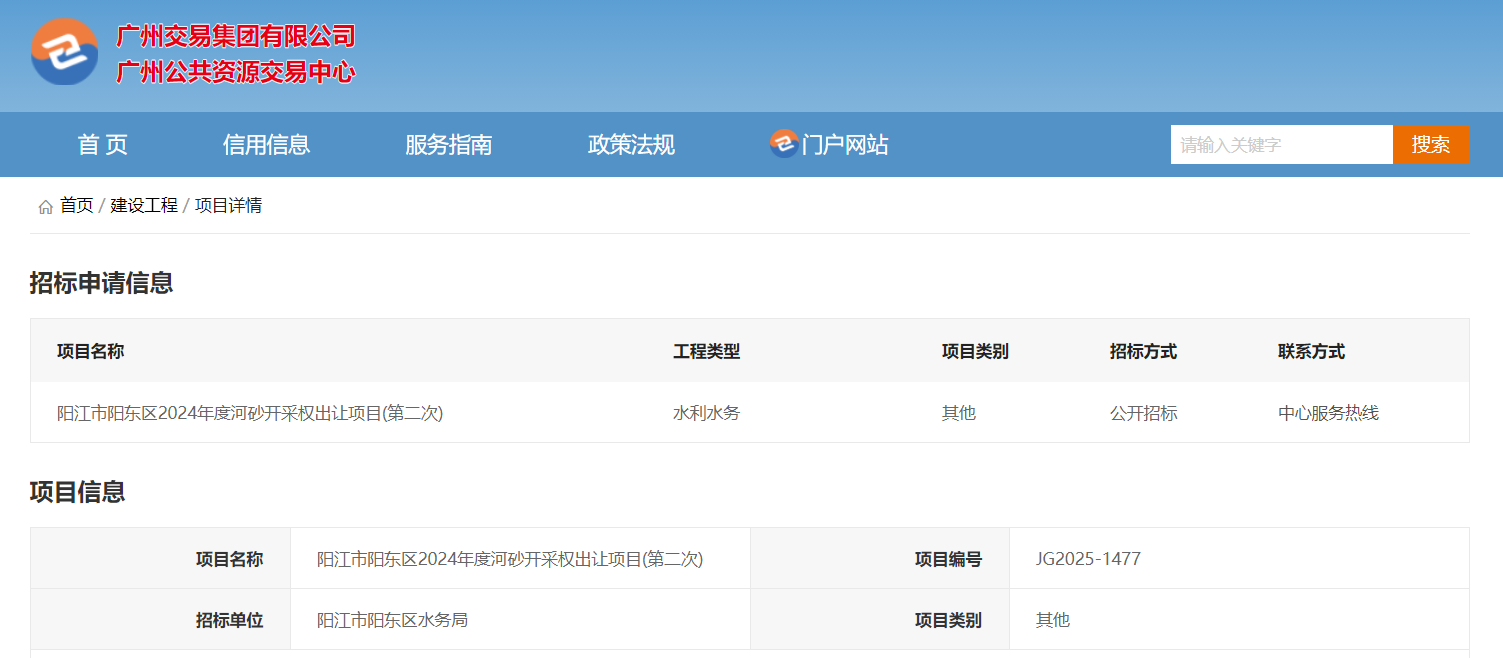Click the breadcrumb home icon
The width and height of the screenshot is (1503, 658).
pos(45,207)
